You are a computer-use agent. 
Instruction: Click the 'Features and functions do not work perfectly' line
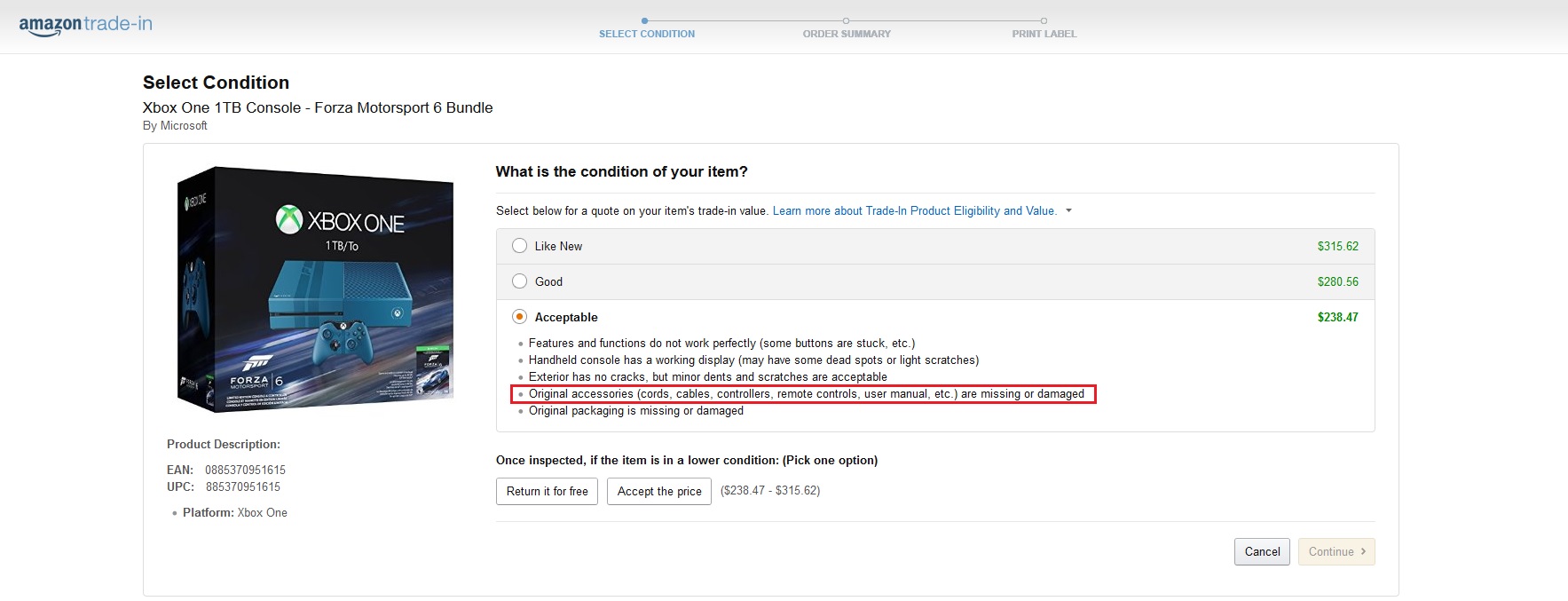pos(721,343)
